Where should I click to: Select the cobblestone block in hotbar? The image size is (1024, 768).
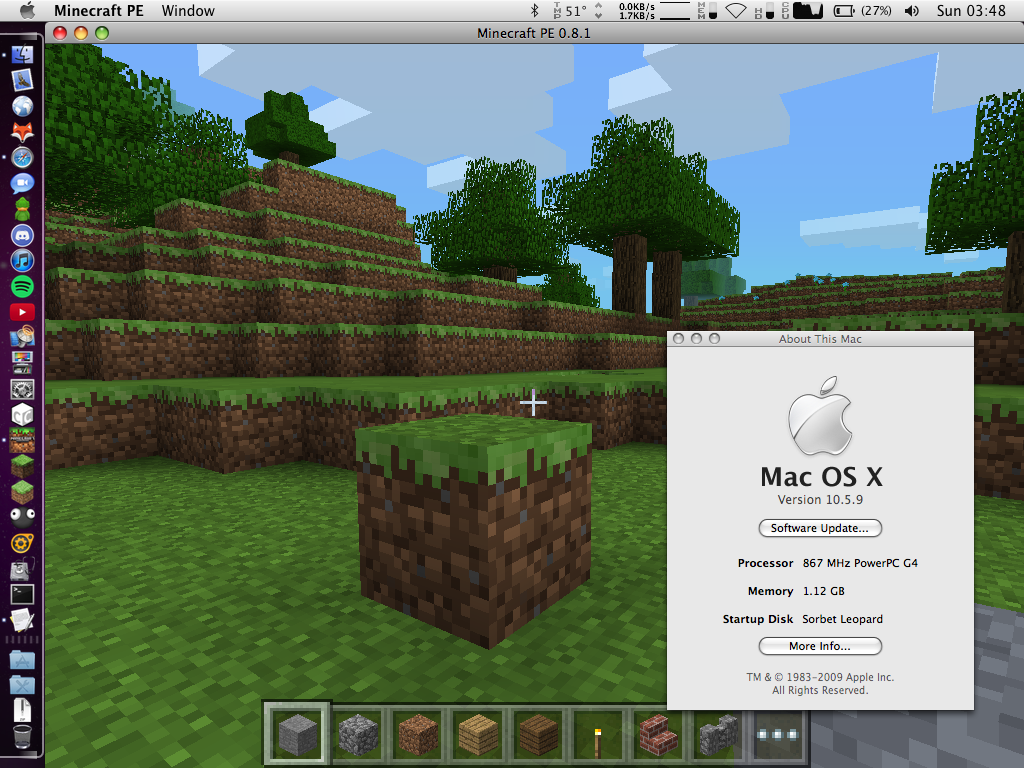coord(358,733)
